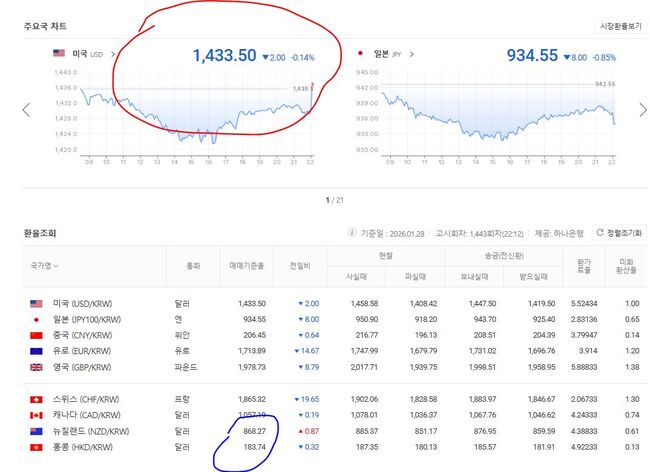Click the 시장환율보기 button
The height and width of the screenshot is (472, 650).
pos(620,25)
